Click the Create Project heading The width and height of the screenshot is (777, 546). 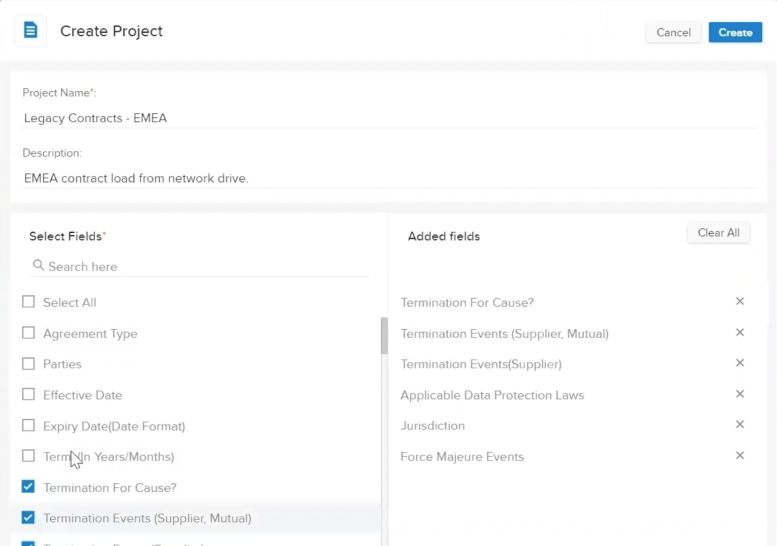111,31
